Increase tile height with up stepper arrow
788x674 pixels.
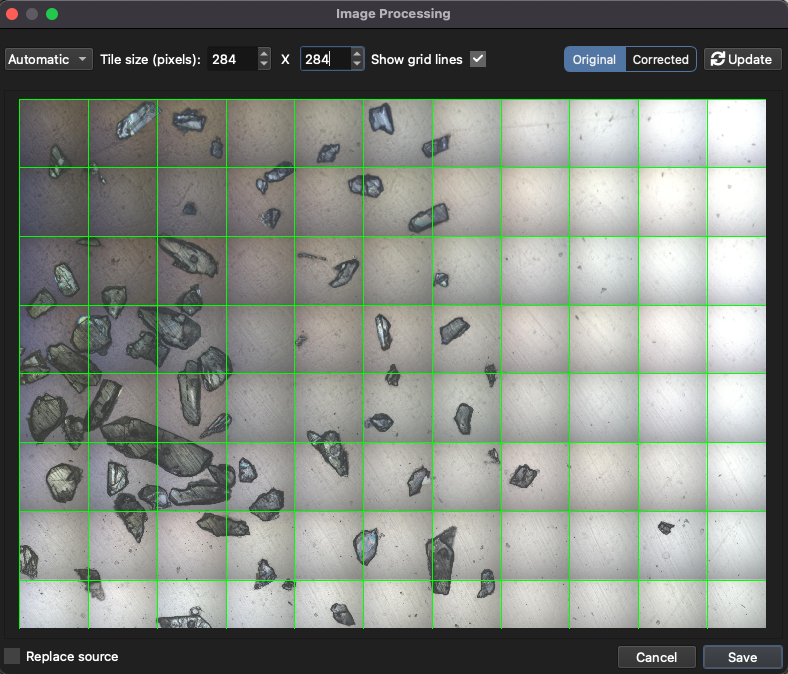pyautogui.click(x=357, y=53)
